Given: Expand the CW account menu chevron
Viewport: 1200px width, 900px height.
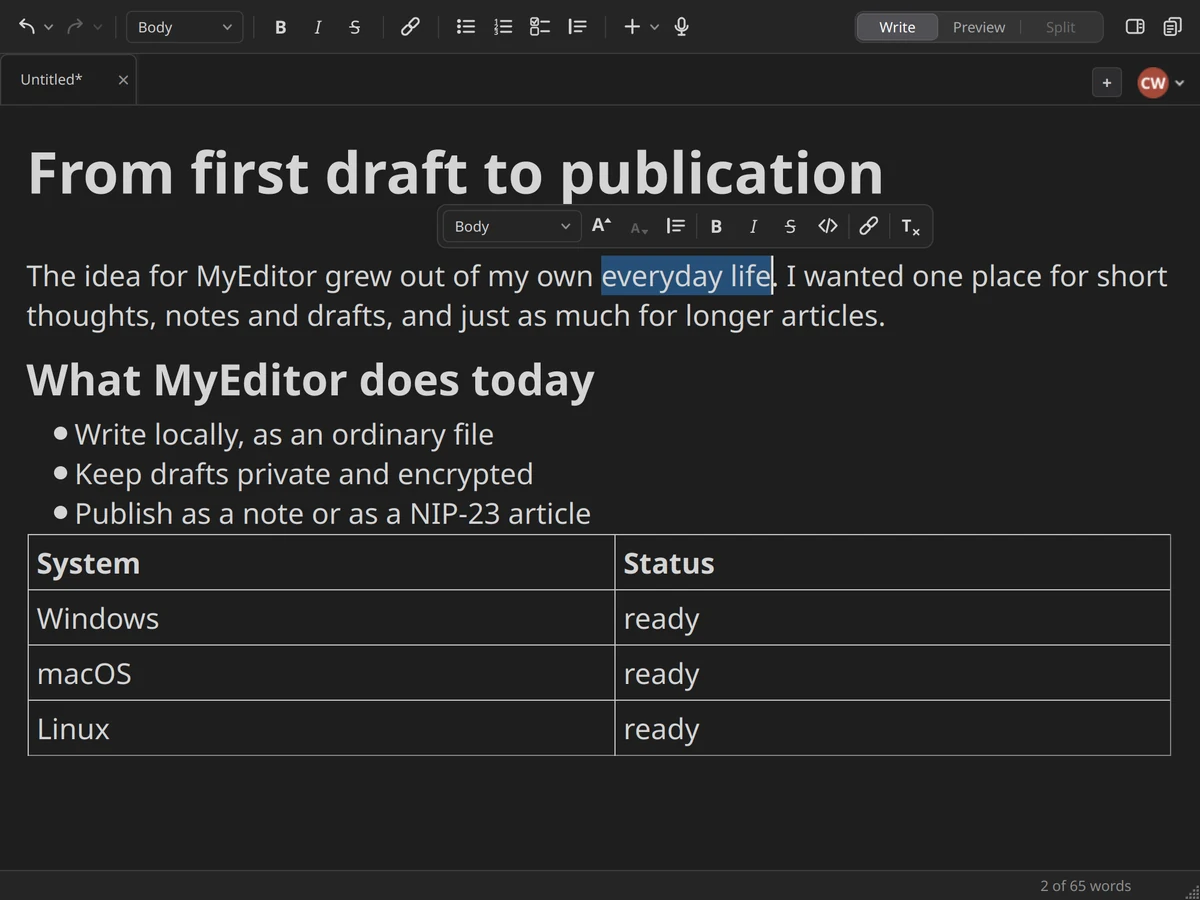Looking at the screenshot, I should (x=1180, y=83).
